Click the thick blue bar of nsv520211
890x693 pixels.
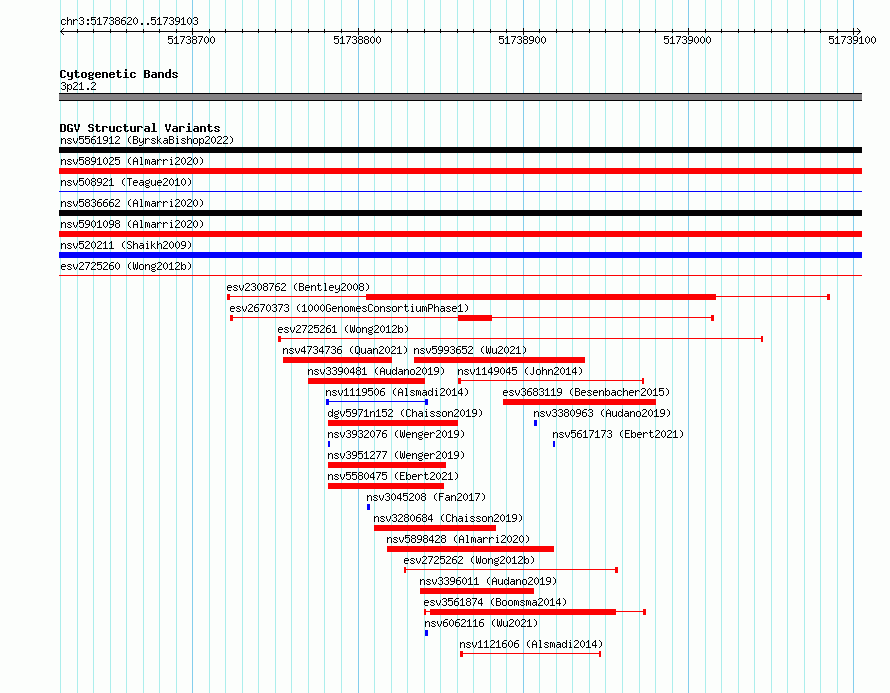pyautogui.click(x=460, y=255)
